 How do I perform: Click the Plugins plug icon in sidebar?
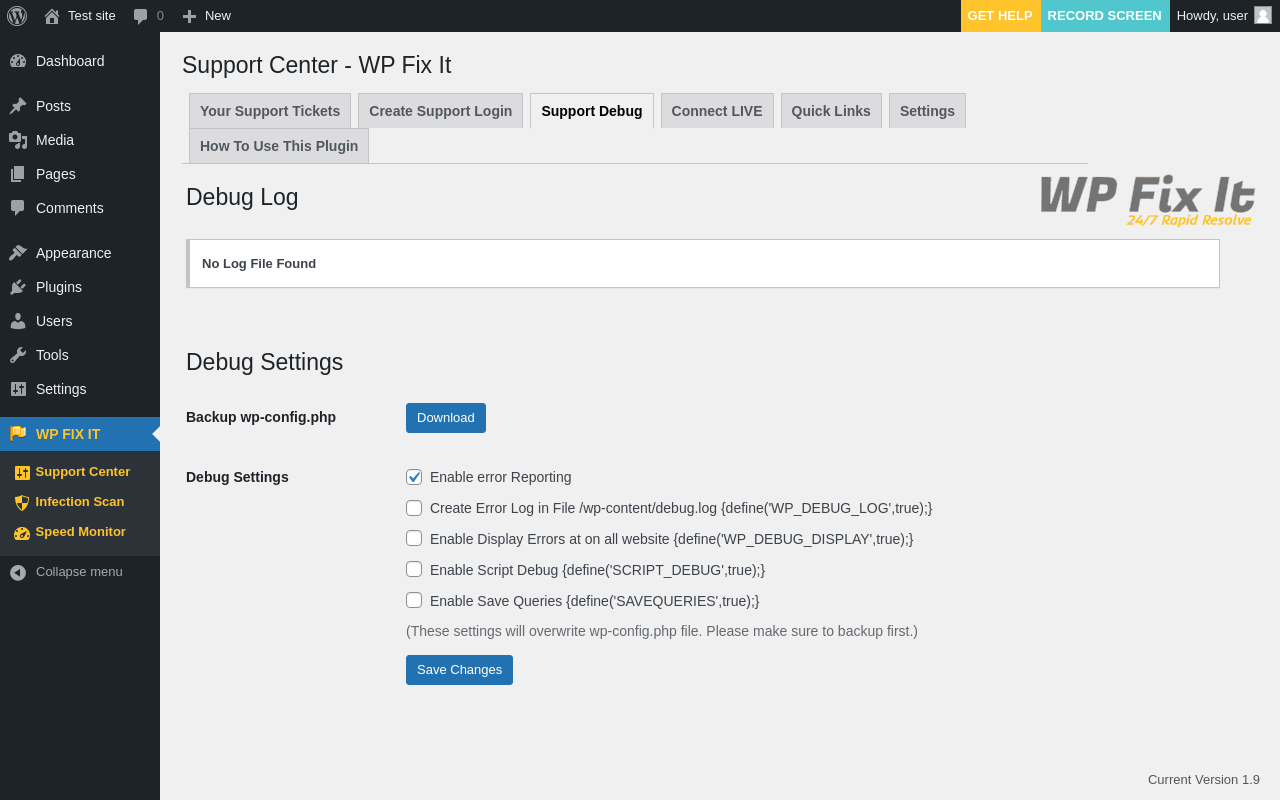point(18,287)
